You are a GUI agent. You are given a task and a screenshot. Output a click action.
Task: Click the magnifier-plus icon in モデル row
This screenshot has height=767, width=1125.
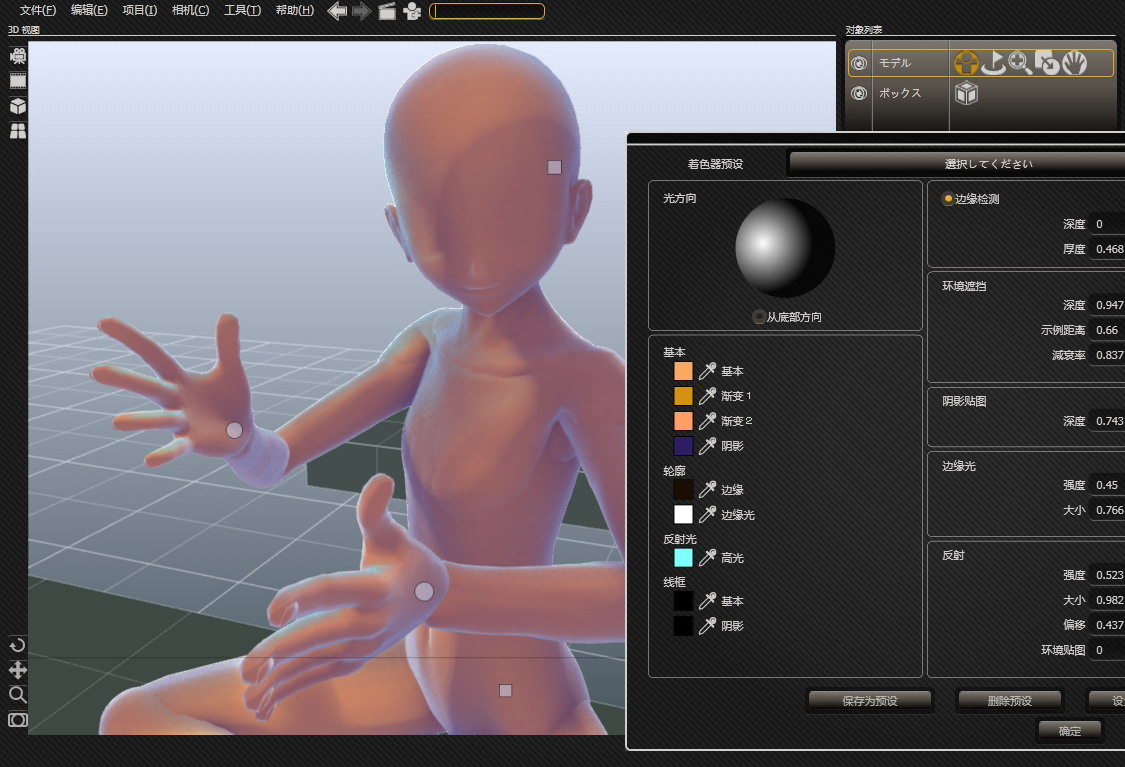1020,64
